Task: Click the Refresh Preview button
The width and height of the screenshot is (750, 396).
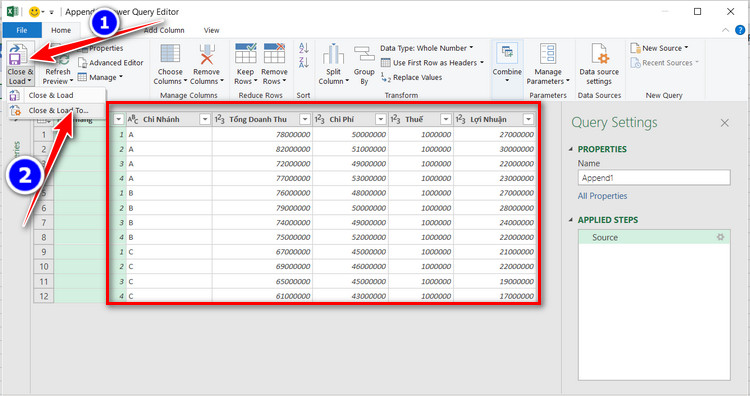Action: click(x=58, y=65)
